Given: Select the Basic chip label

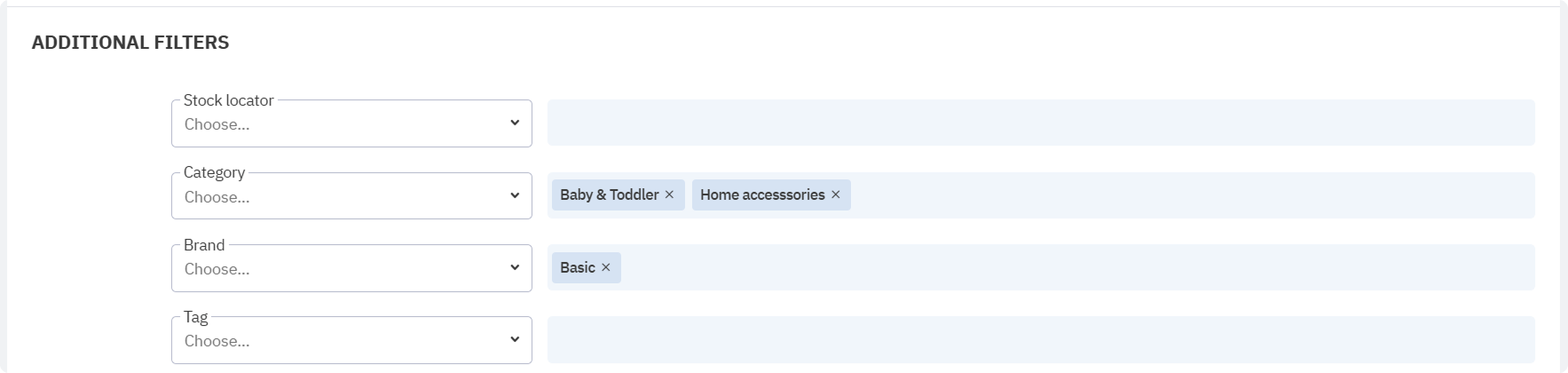Looking at the screenshot, I should [577, 267].
